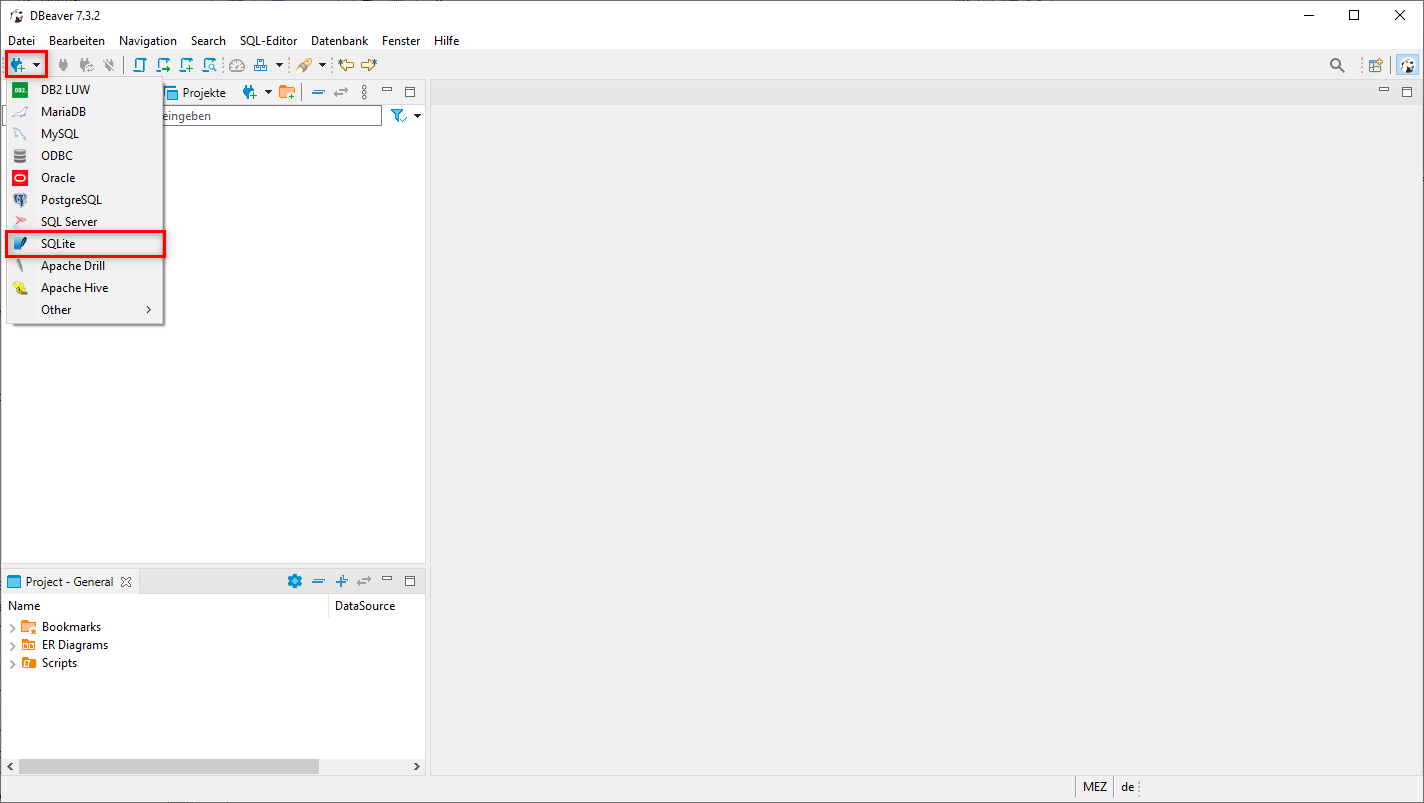1424x803 pixels.
Task: Select SQLite from the driver list
Action: [60, 243]
